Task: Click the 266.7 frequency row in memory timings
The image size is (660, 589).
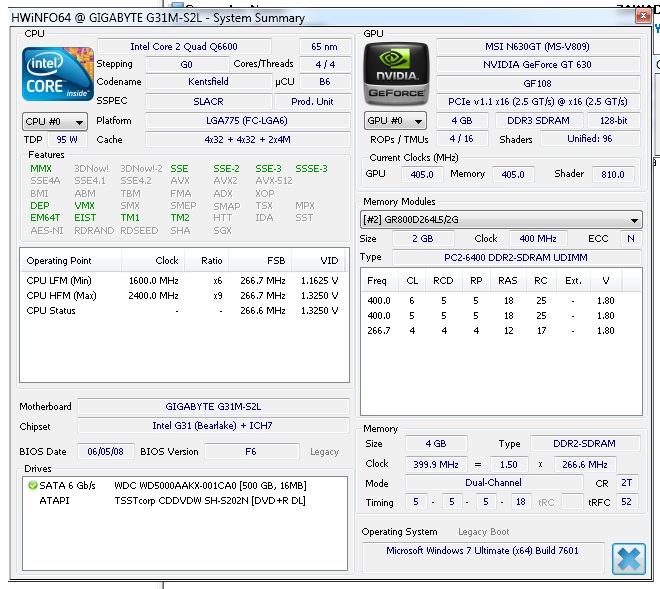Action: (501, 330)
